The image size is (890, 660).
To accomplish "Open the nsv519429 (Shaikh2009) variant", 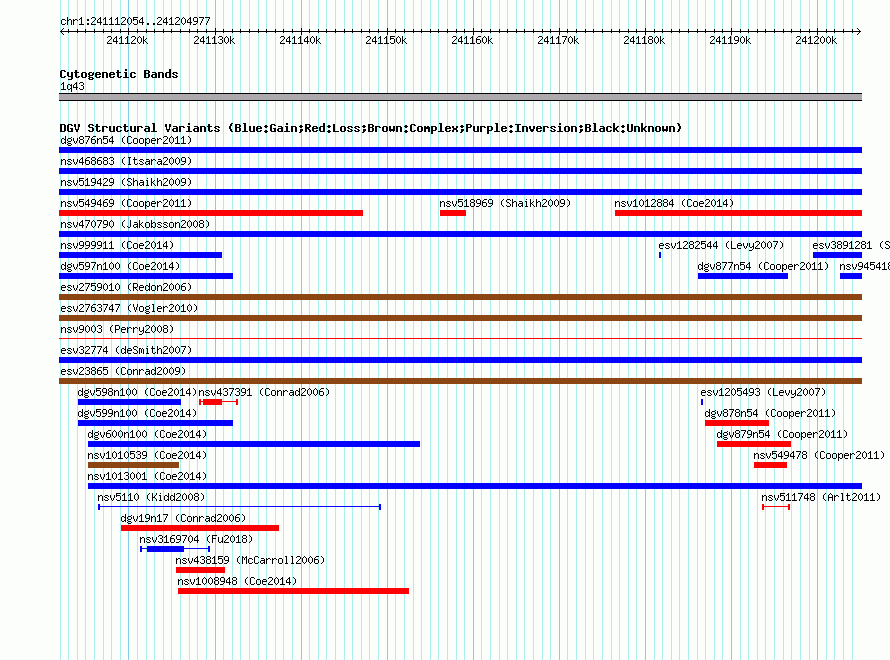I will tap(126, 182).
